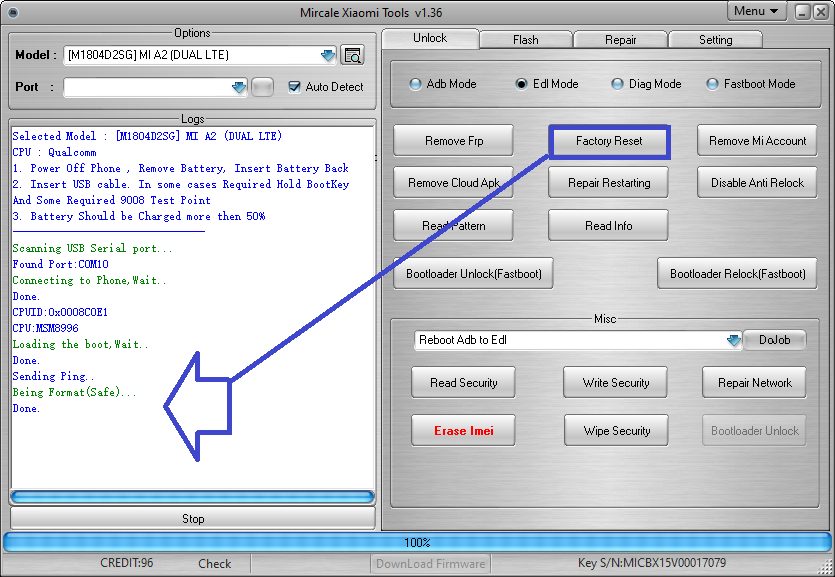The image size is (835, 577).
Task: Click the red Erase Imei button
Action: pos(463,431)
